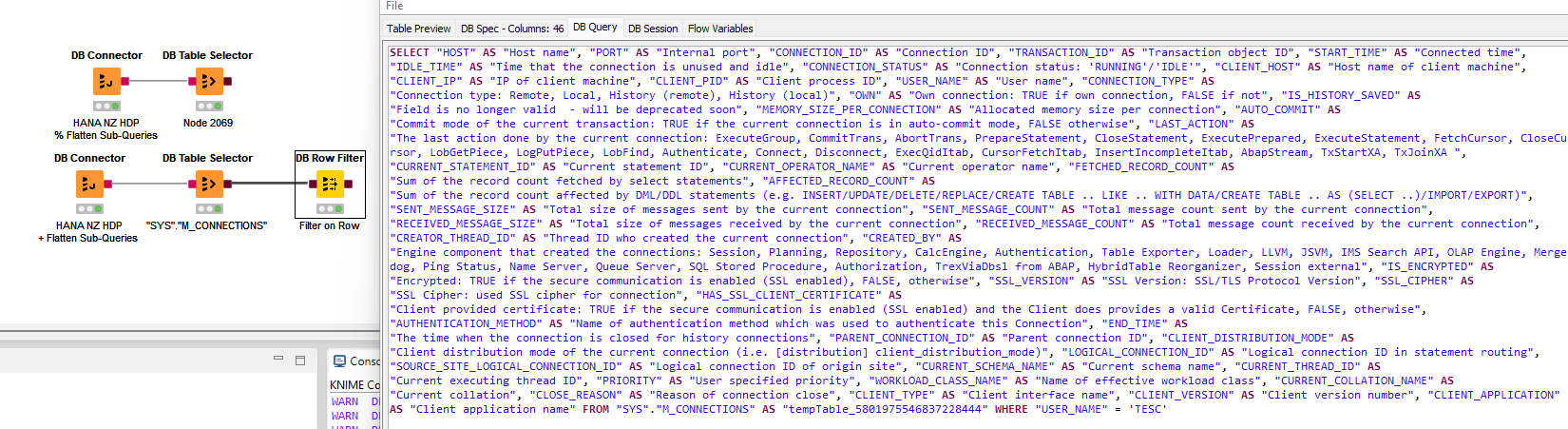Maximize the bottom-left panel
Screen dimensions: 1568x429
300,361
